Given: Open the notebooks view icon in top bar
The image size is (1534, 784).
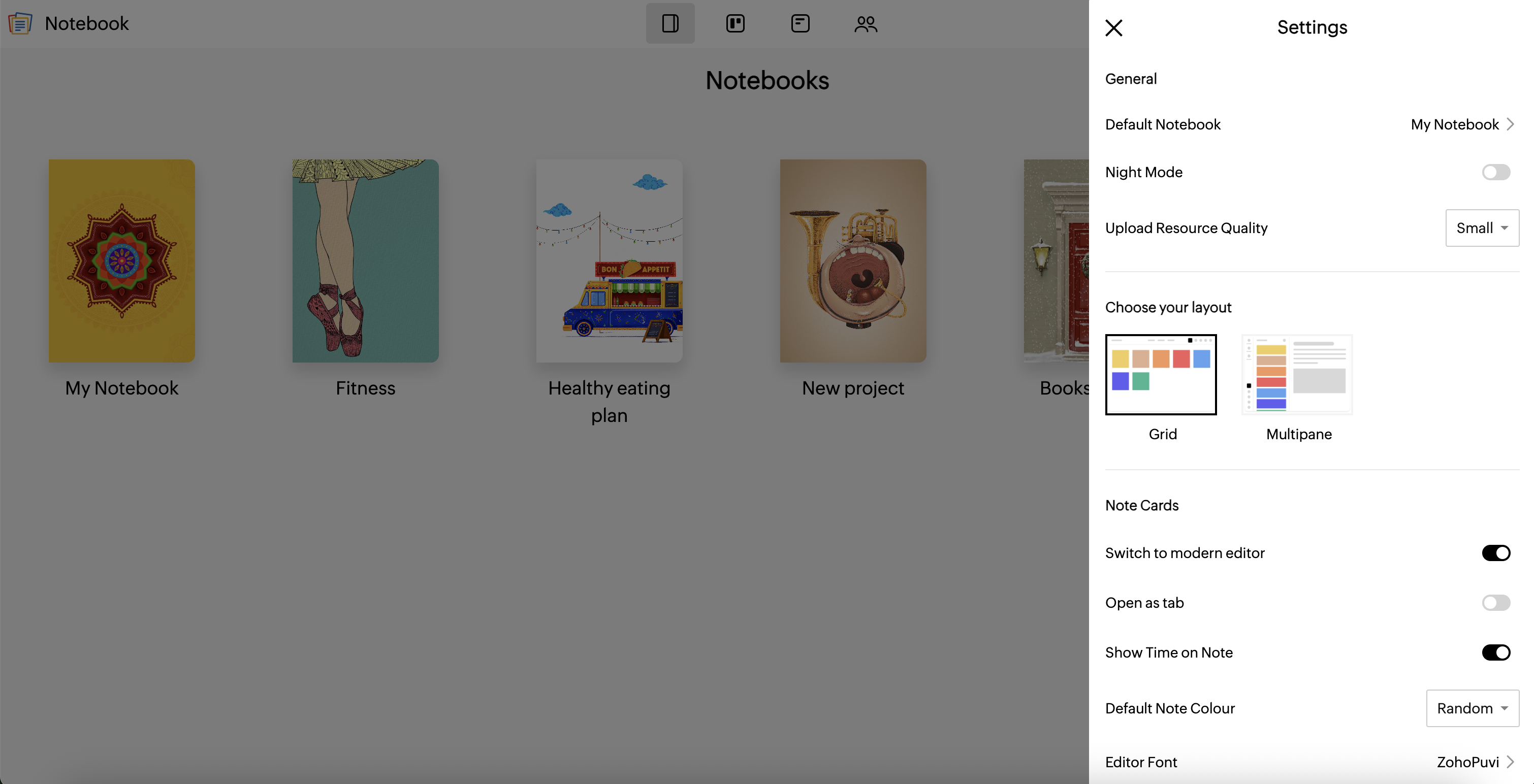Looking at the screenshot, I should (x=670, y=23).
